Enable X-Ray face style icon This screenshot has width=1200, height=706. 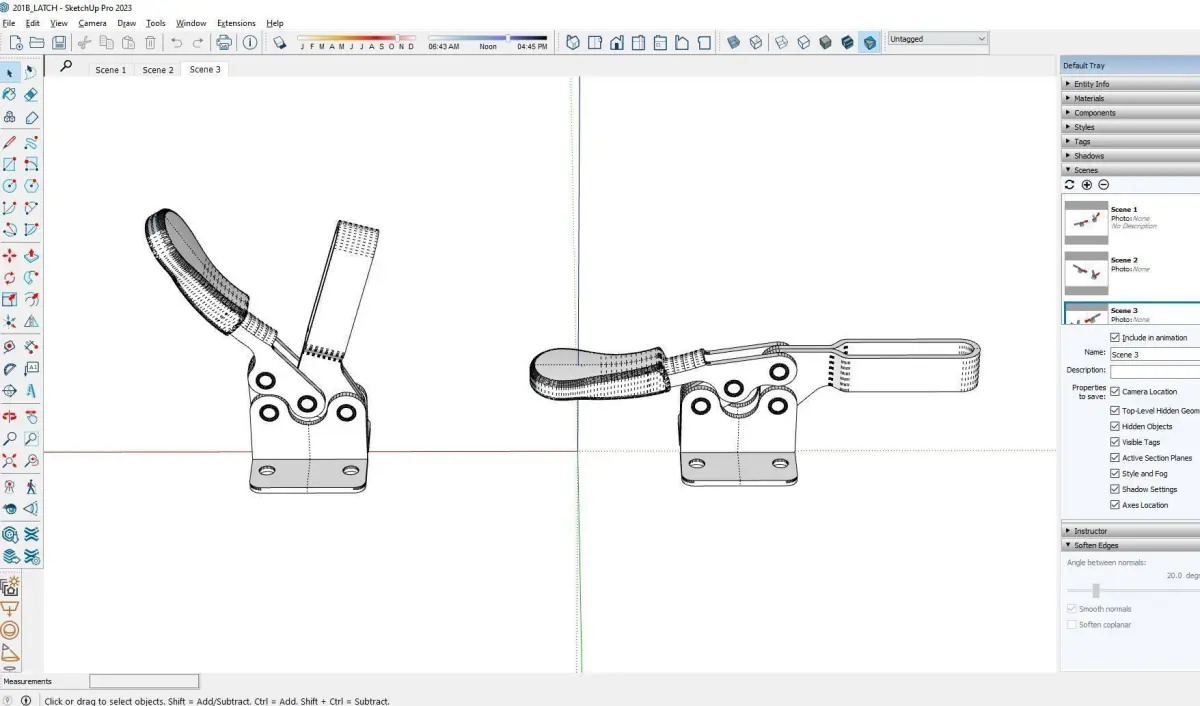click(x=733, y=42)
